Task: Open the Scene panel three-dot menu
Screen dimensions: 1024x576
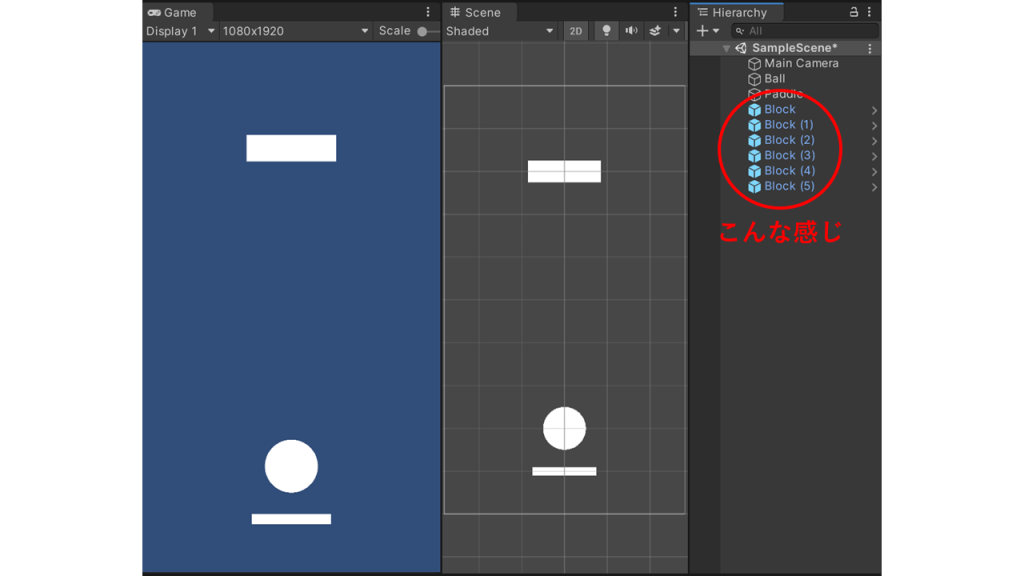Action: coord(676,12)
